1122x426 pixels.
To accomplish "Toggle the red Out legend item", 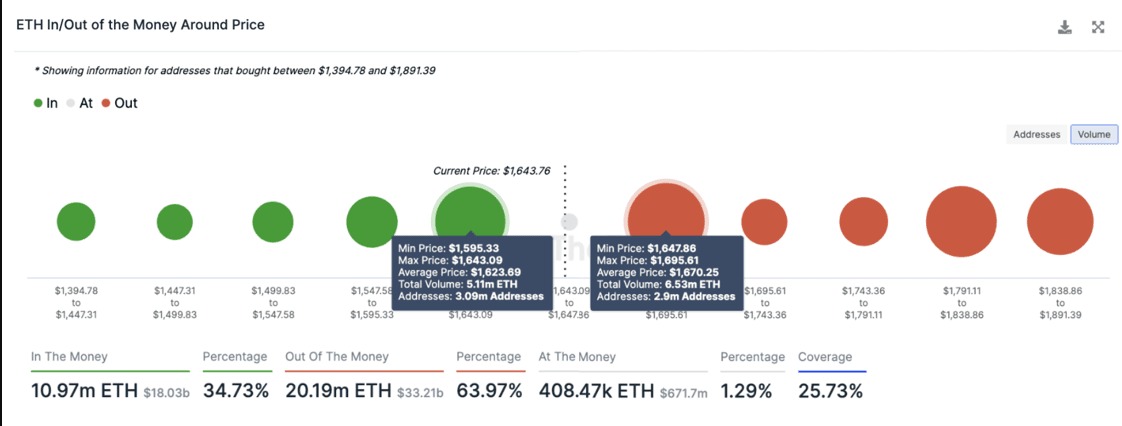I will point(119,103).
